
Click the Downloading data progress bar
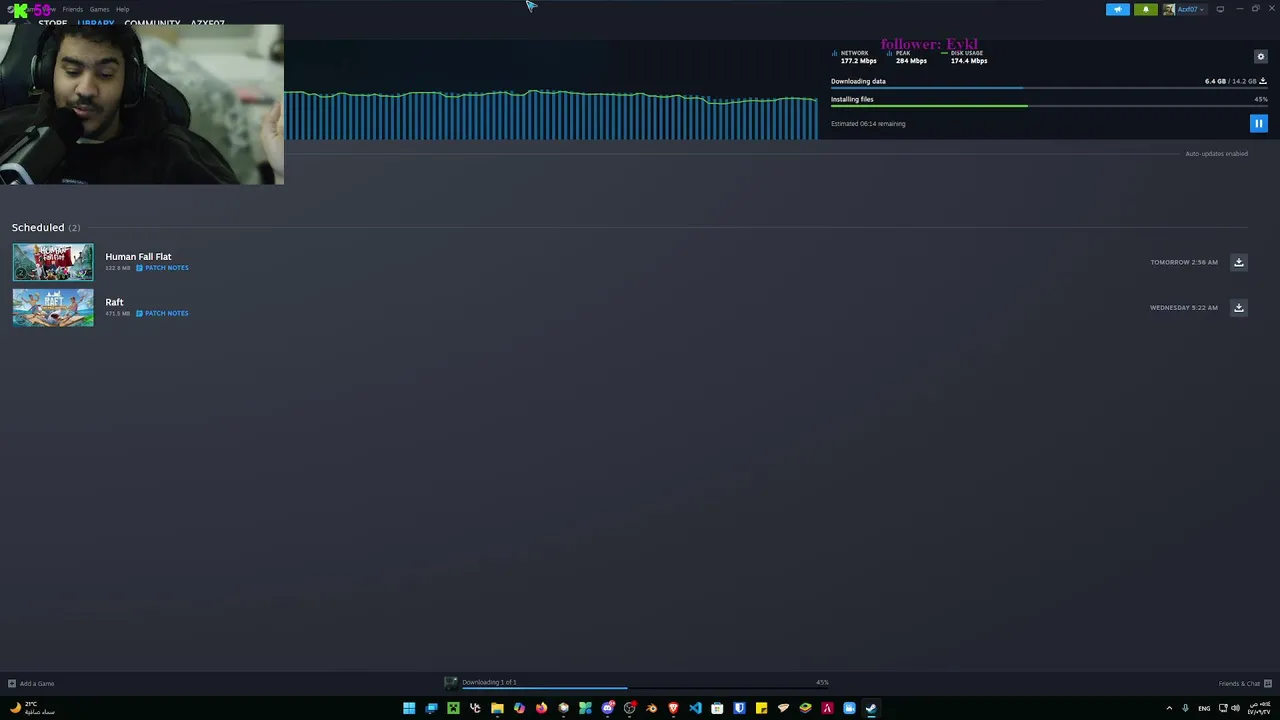[1049, 89]
